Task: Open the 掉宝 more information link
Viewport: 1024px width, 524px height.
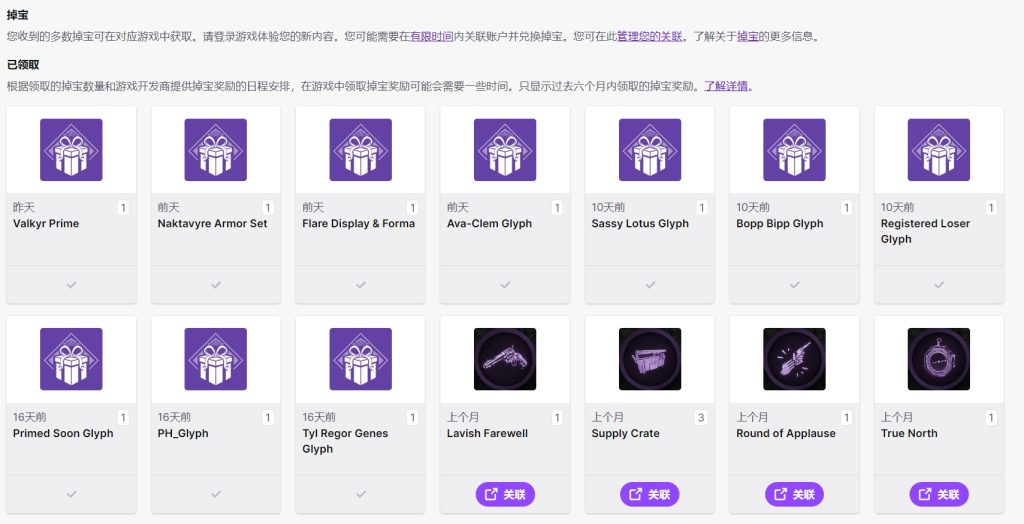Action: [748, 37]
